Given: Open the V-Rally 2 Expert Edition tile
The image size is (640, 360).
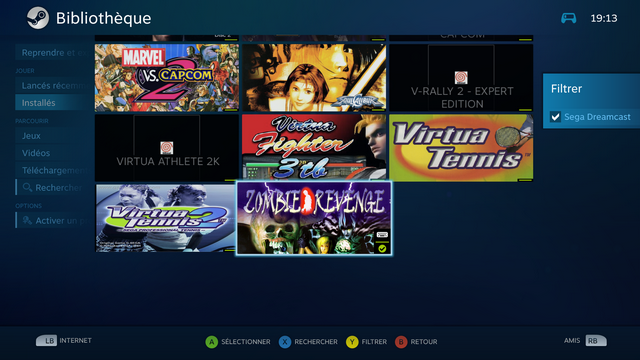Looking at the screenshot, I should click(461, 78).
